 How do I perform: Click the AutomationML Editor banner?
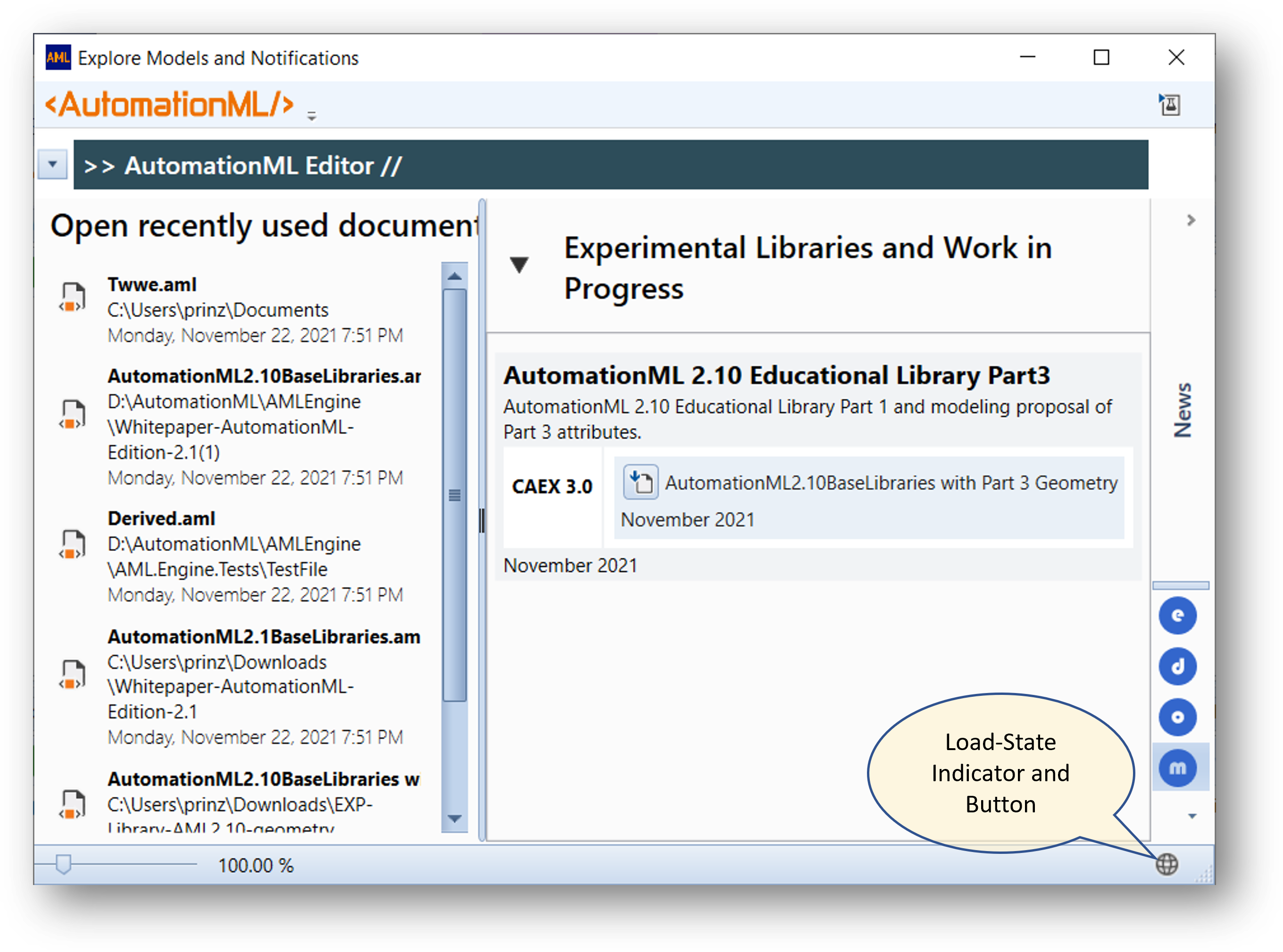point(610,165)
